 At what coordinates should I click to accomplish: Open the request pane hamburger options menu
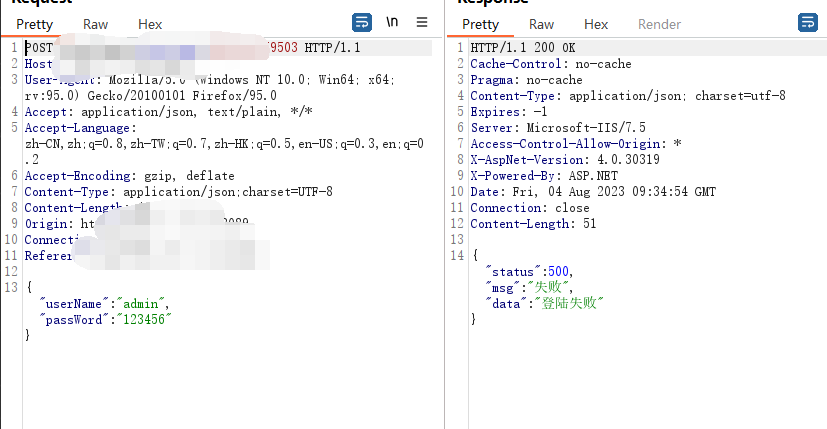(422, 22)
